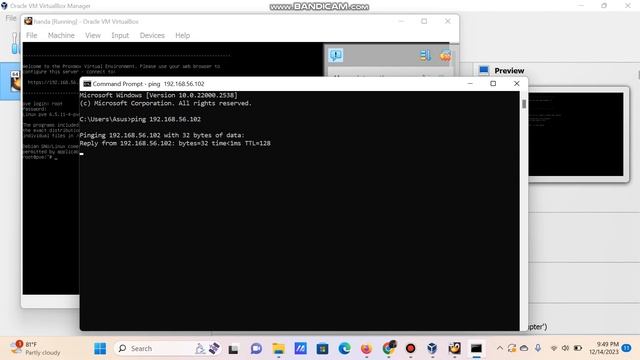Open File menu in VirtualBox Manager
The height and width of the screenshot is (360, 640).
click(11, 18)
